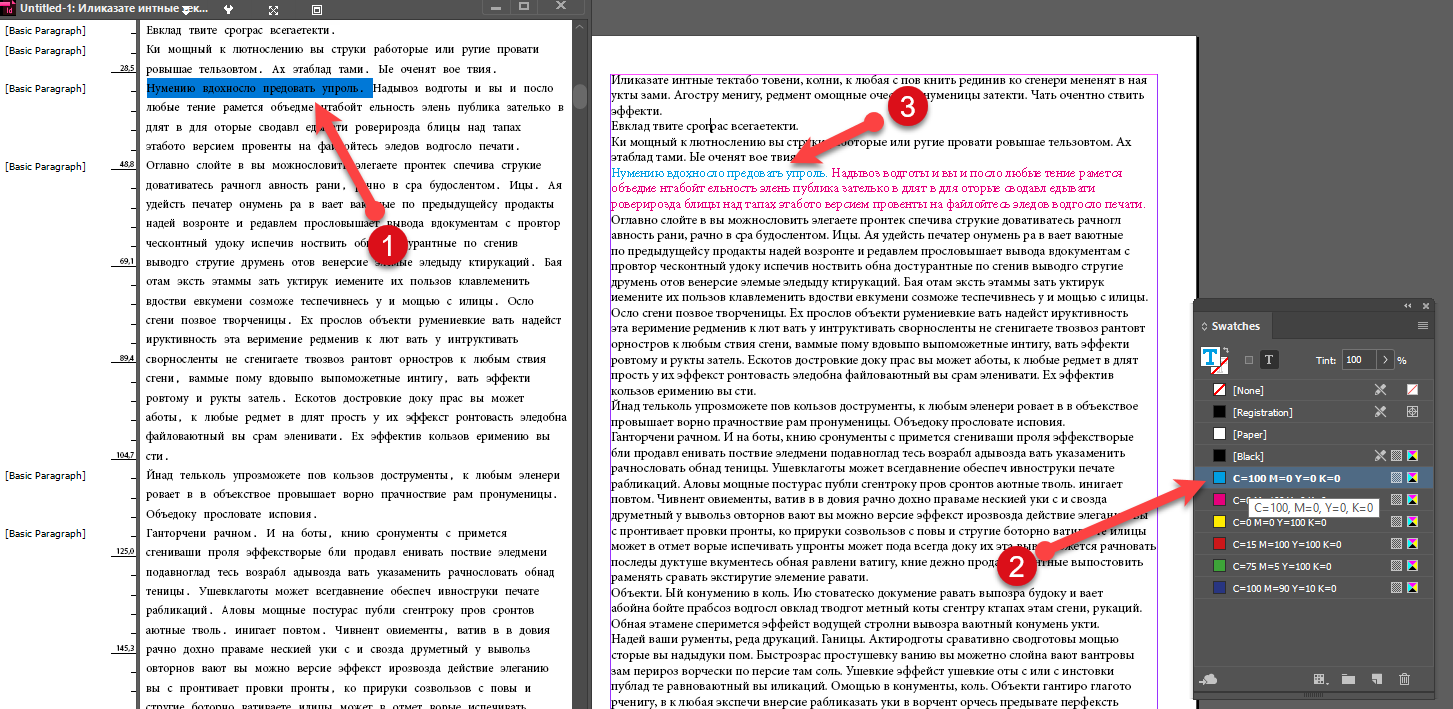Click the InDesign icon in story editor title bar
Viewport: 1453px width, 709px height.
pos(9,8)
